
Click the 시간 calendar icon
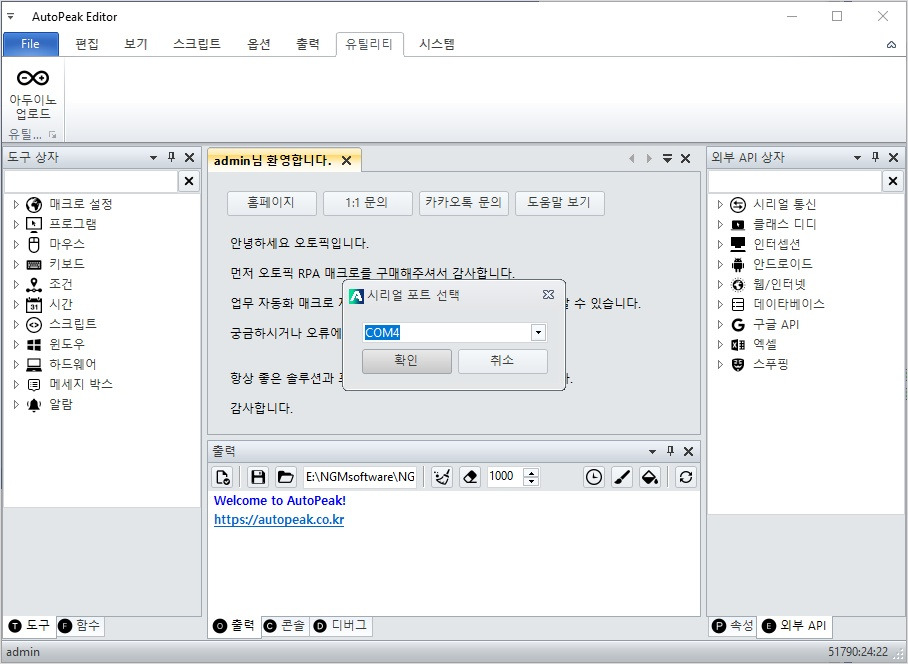click(34, 305)
